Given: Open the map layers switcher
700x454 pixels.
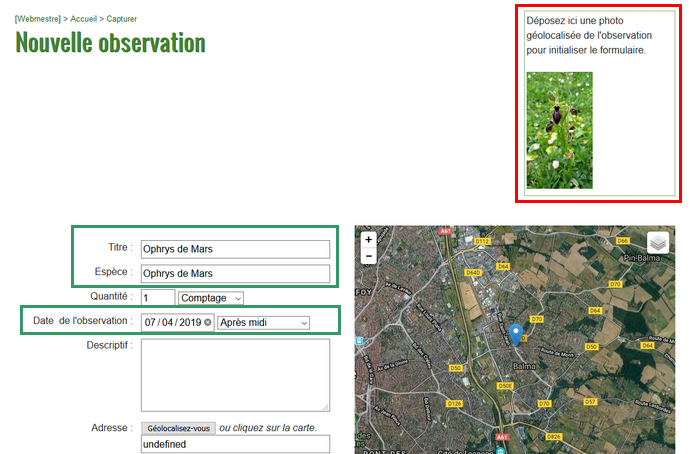Looking at the screenshot, I should (657, 243).
